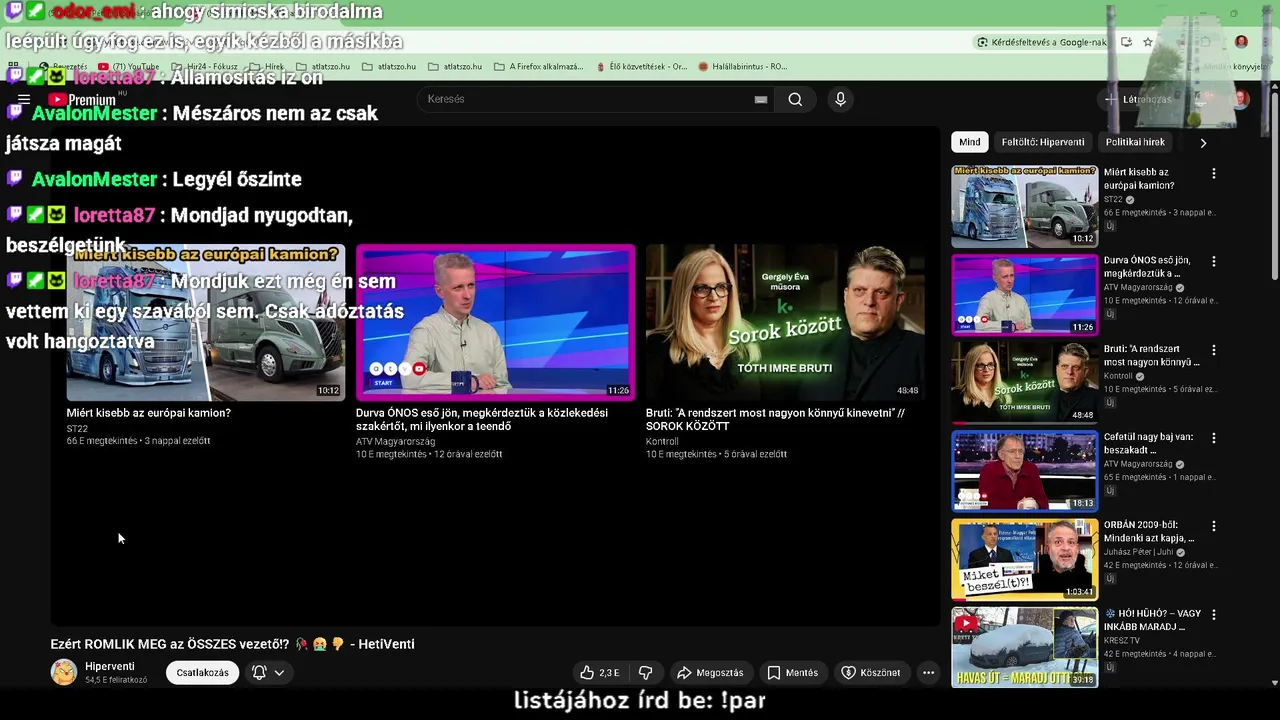Viewport: 1280px width, 720px height.
Task: Click the magnifier search button
Action: pyautogui.click(x=795, y=99)
